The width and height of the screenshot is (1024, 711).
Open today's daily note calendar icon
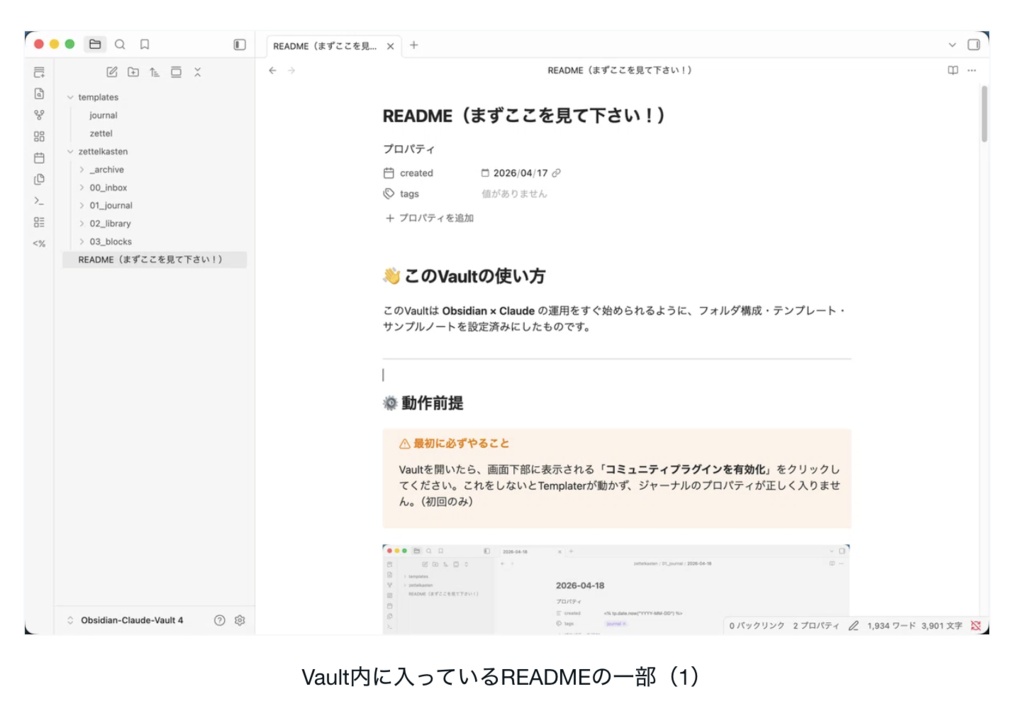(x=39, y=158)
